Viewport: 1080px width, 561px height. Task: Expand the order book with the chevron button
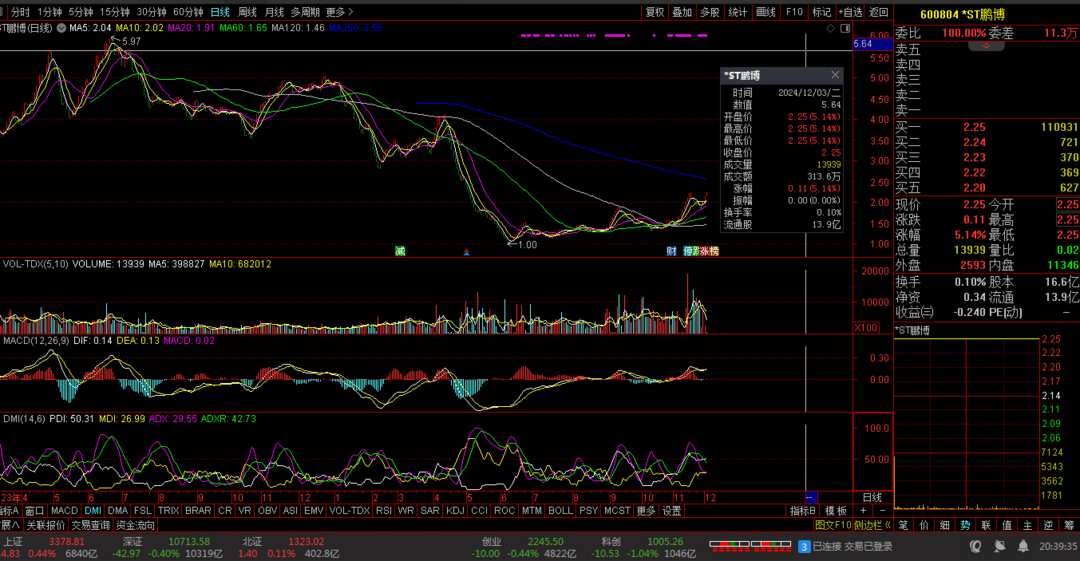pyautogui.click(x=986, y=46)
